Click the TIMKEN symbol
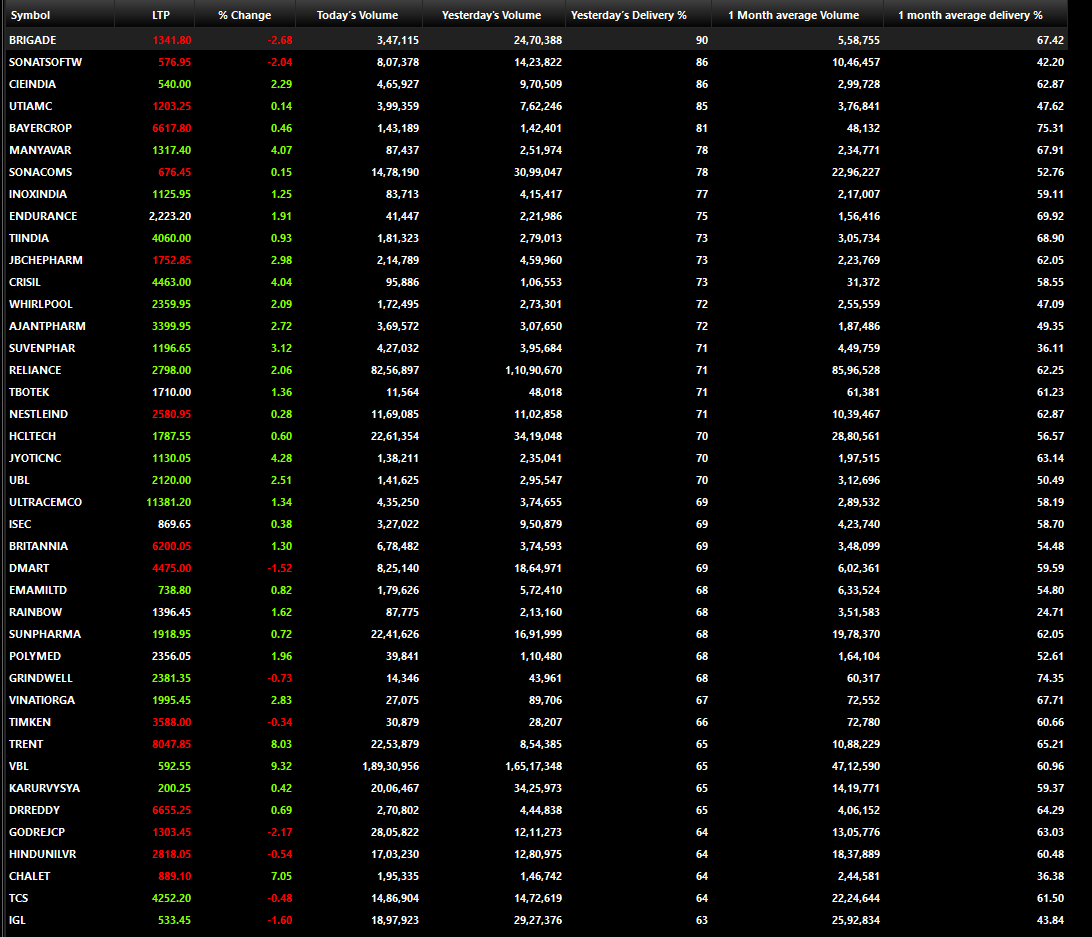Screen dimensions: 1092x937 pos(30,722)
